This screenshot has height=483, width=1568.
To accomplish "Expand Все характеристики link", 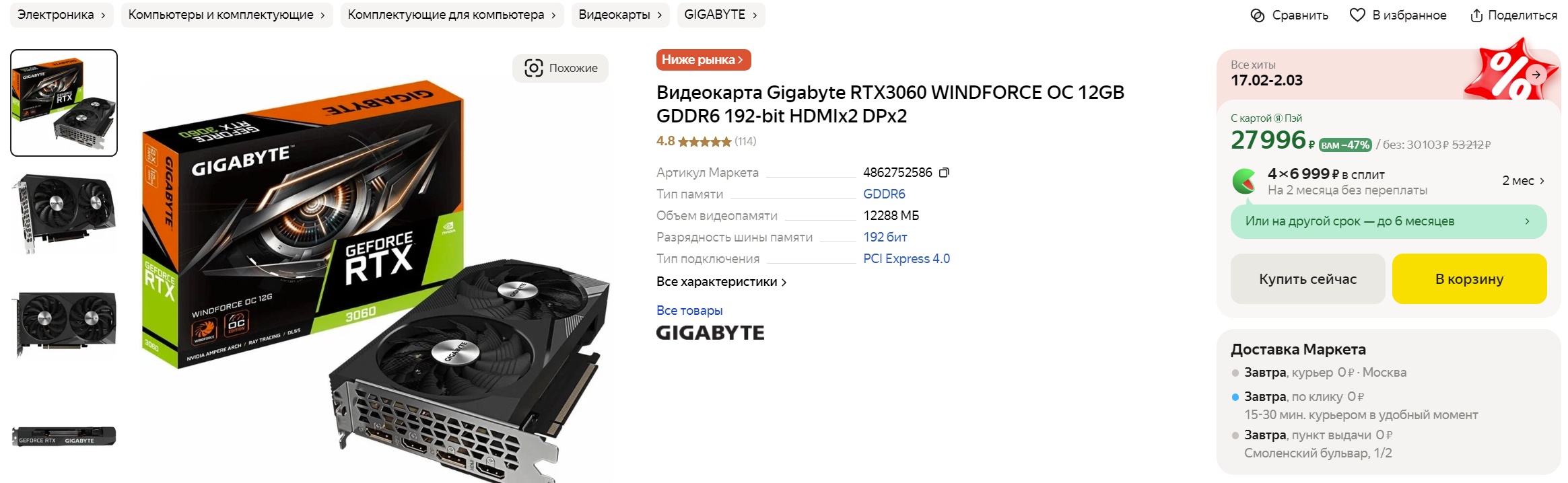I will coord(721,282).
